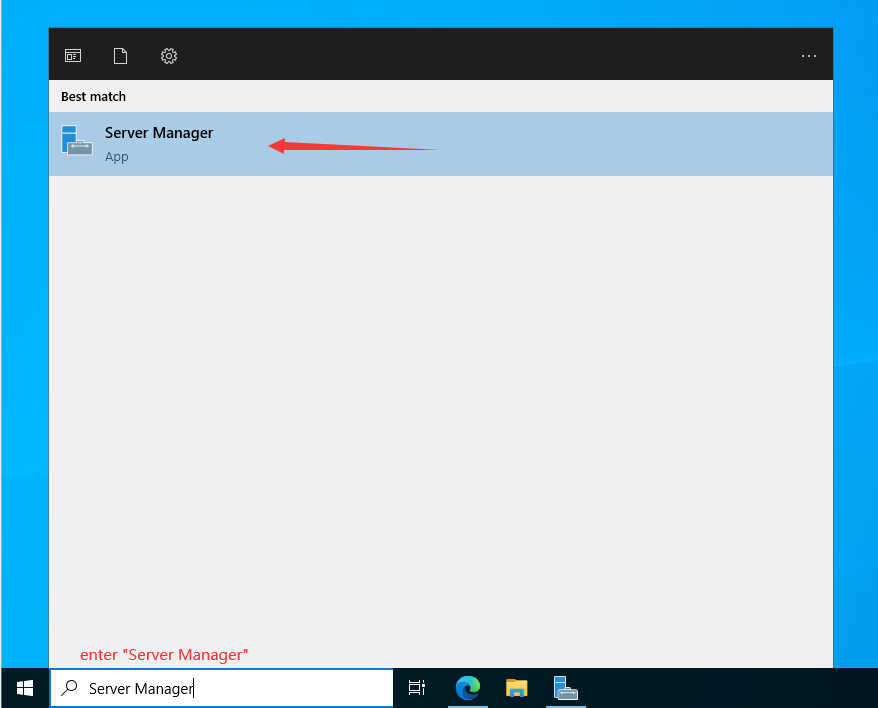Click the Server Manager app icon in results

(x=76, y=142)
